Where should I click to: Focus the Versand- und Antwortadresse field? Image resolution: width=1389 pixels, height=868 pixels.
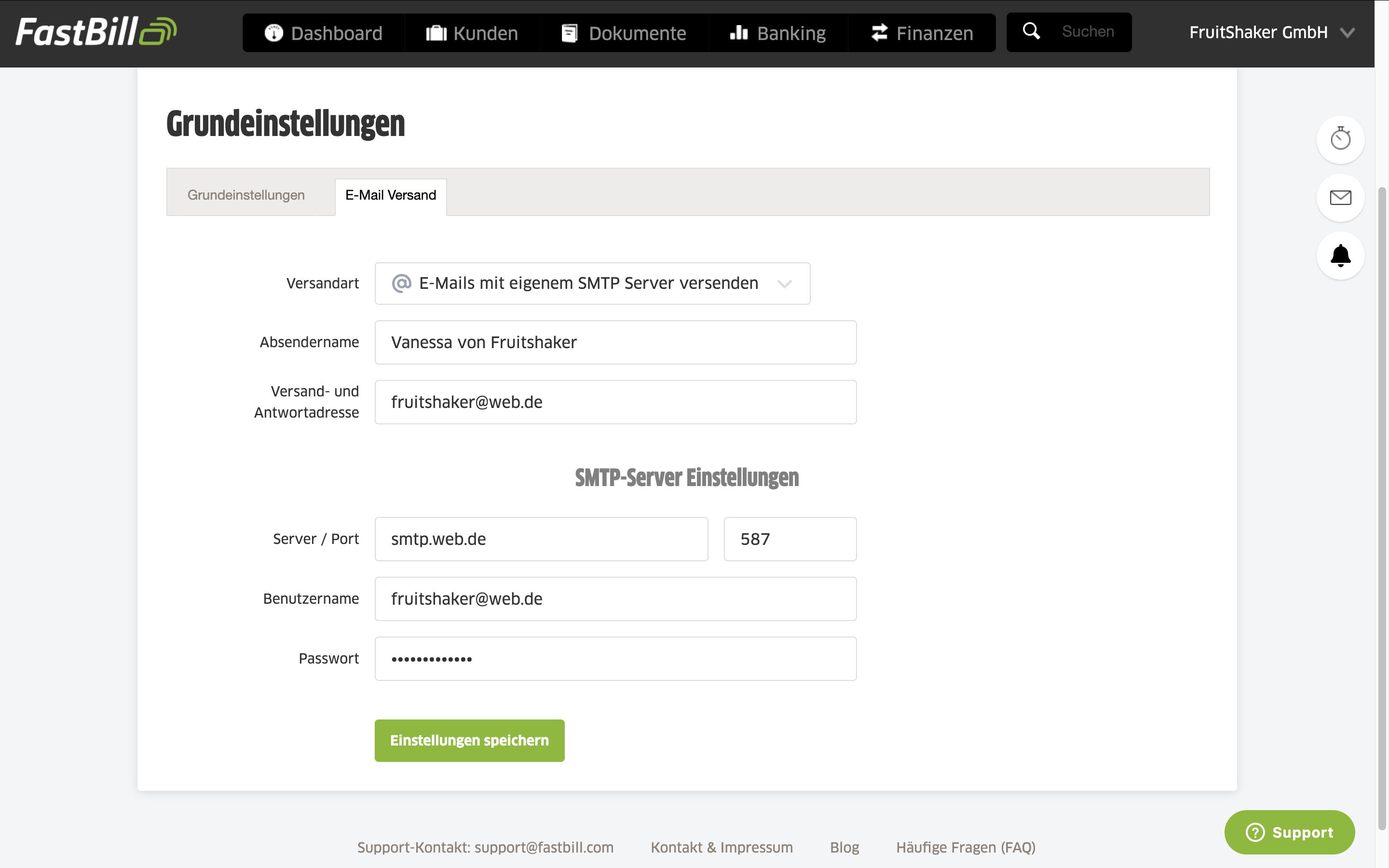[615, 402]
